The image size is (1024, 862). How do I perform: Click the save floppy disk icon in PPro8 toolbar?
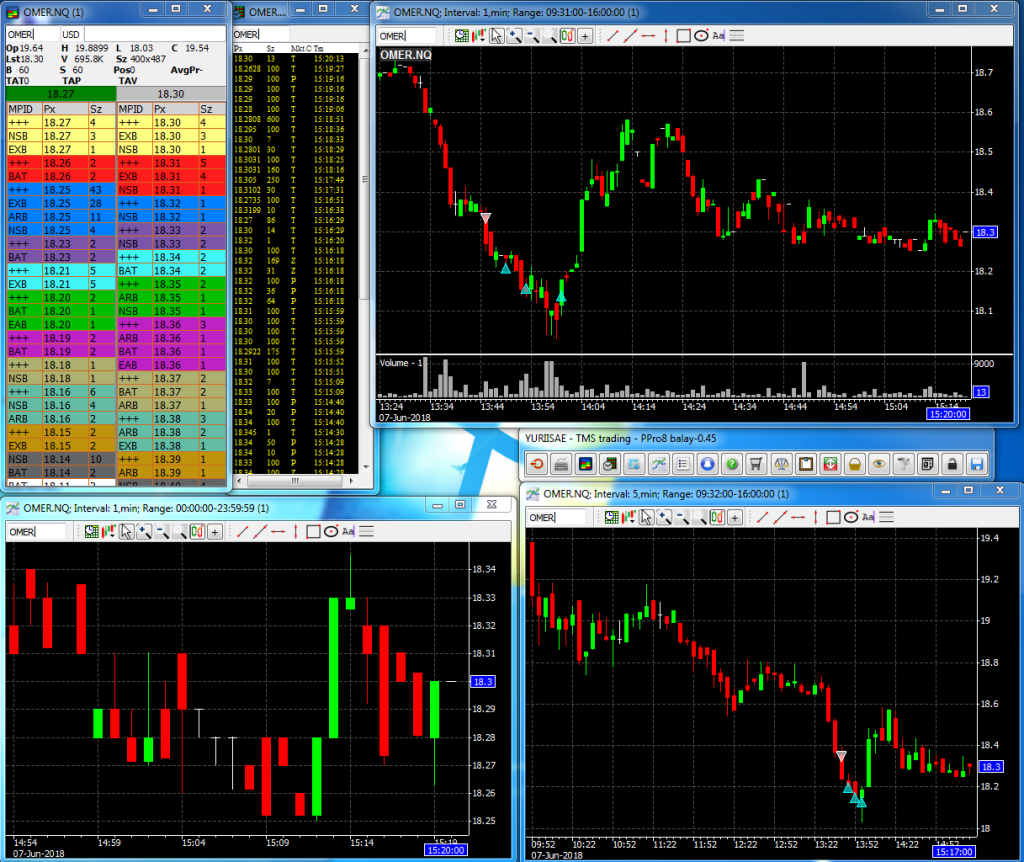coord(976,464)
